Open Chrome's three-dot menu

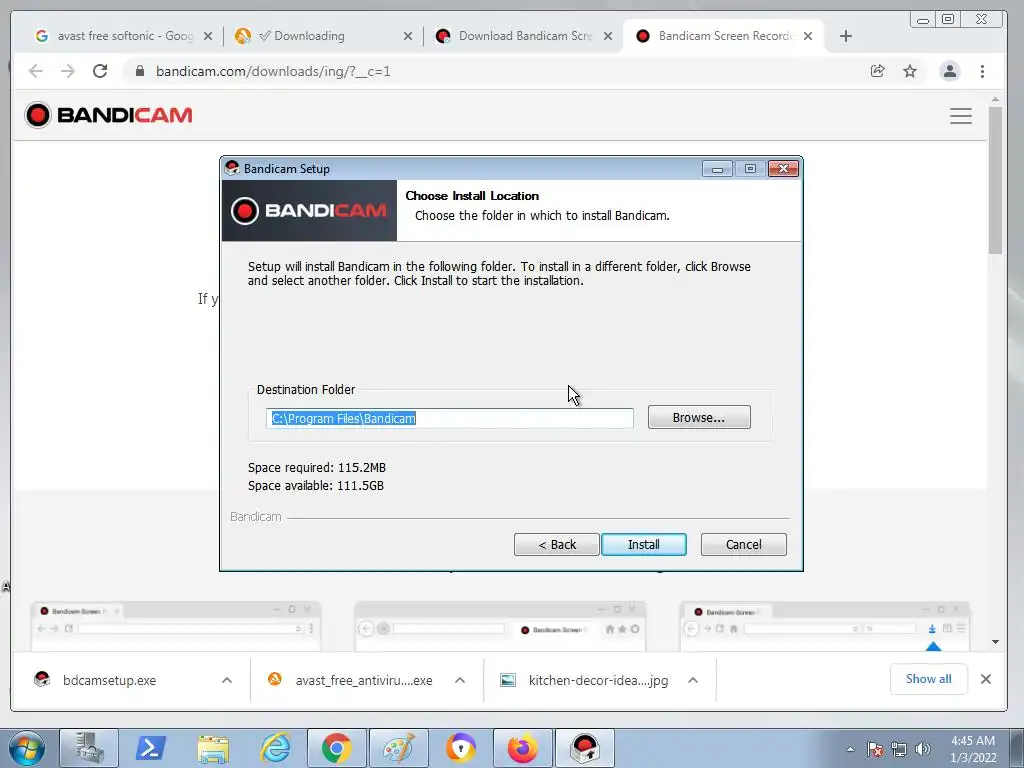tap(982, 71)
